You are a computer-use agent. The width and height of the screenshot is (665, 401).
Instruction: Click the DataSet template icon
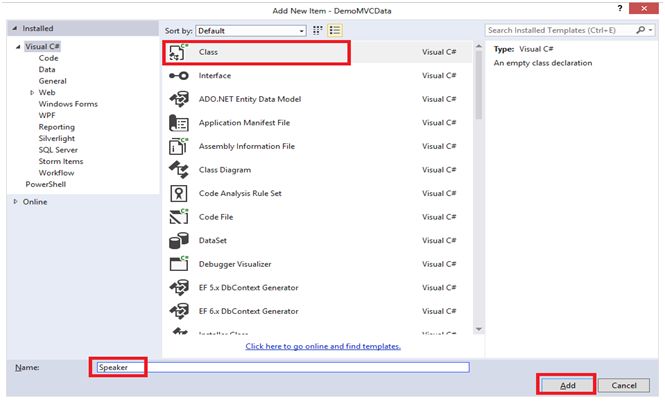pos(179,240)
